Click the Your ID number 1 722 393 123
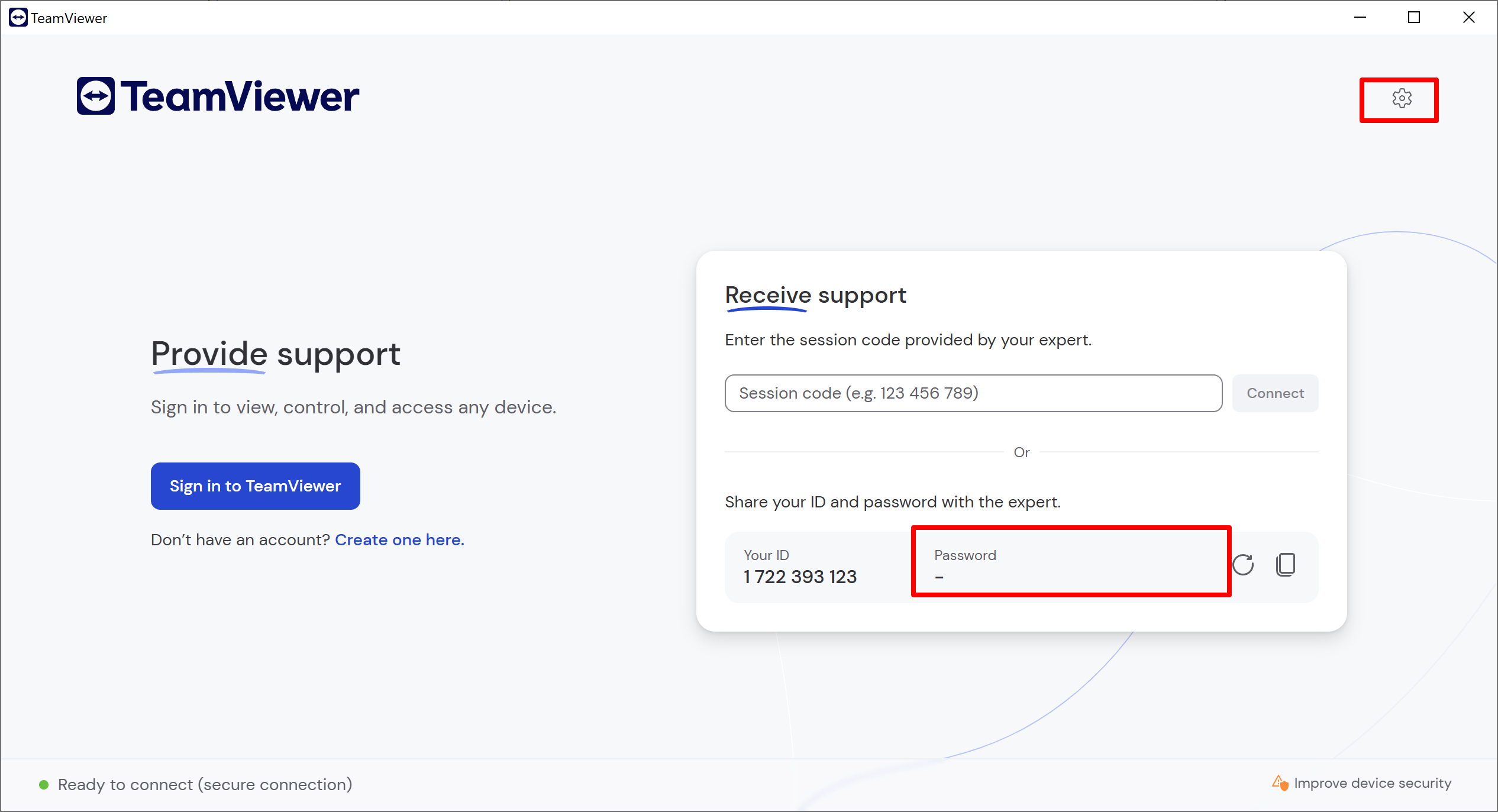1498x812 pixels. click(800, 577)
